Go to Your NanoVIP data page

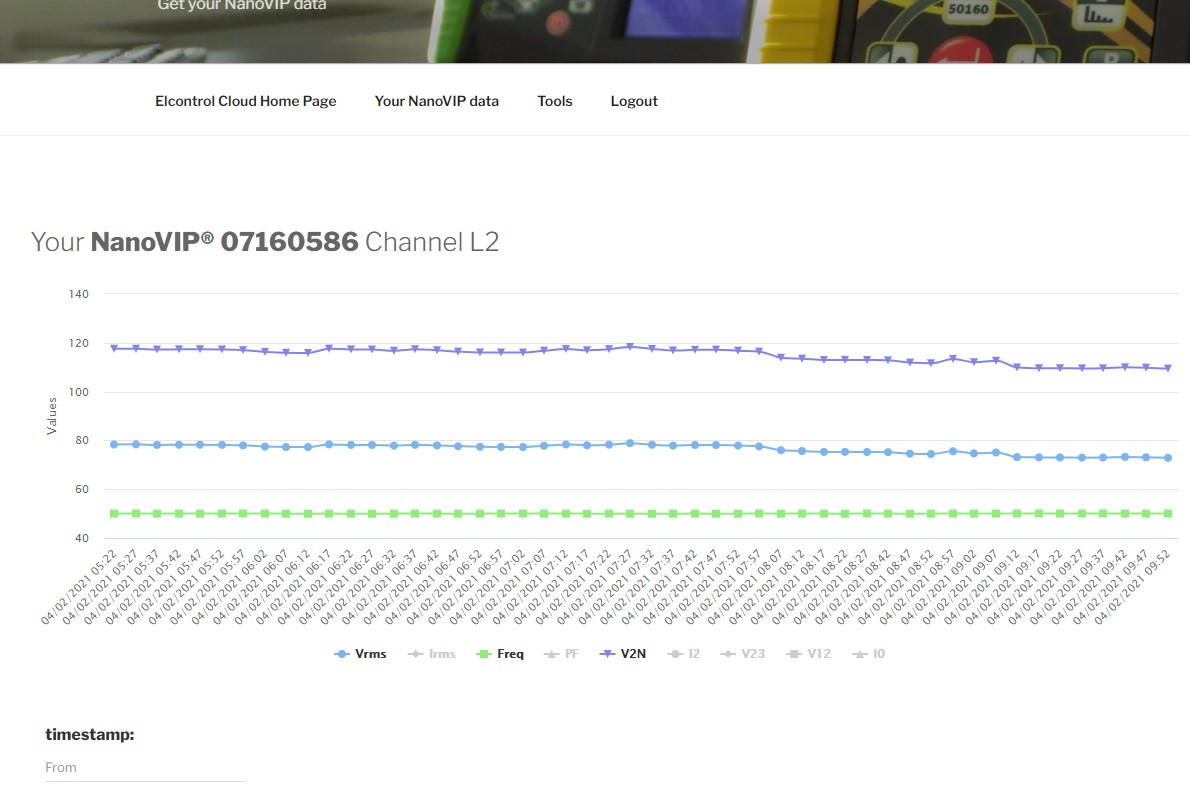click(x=436, y=101)
